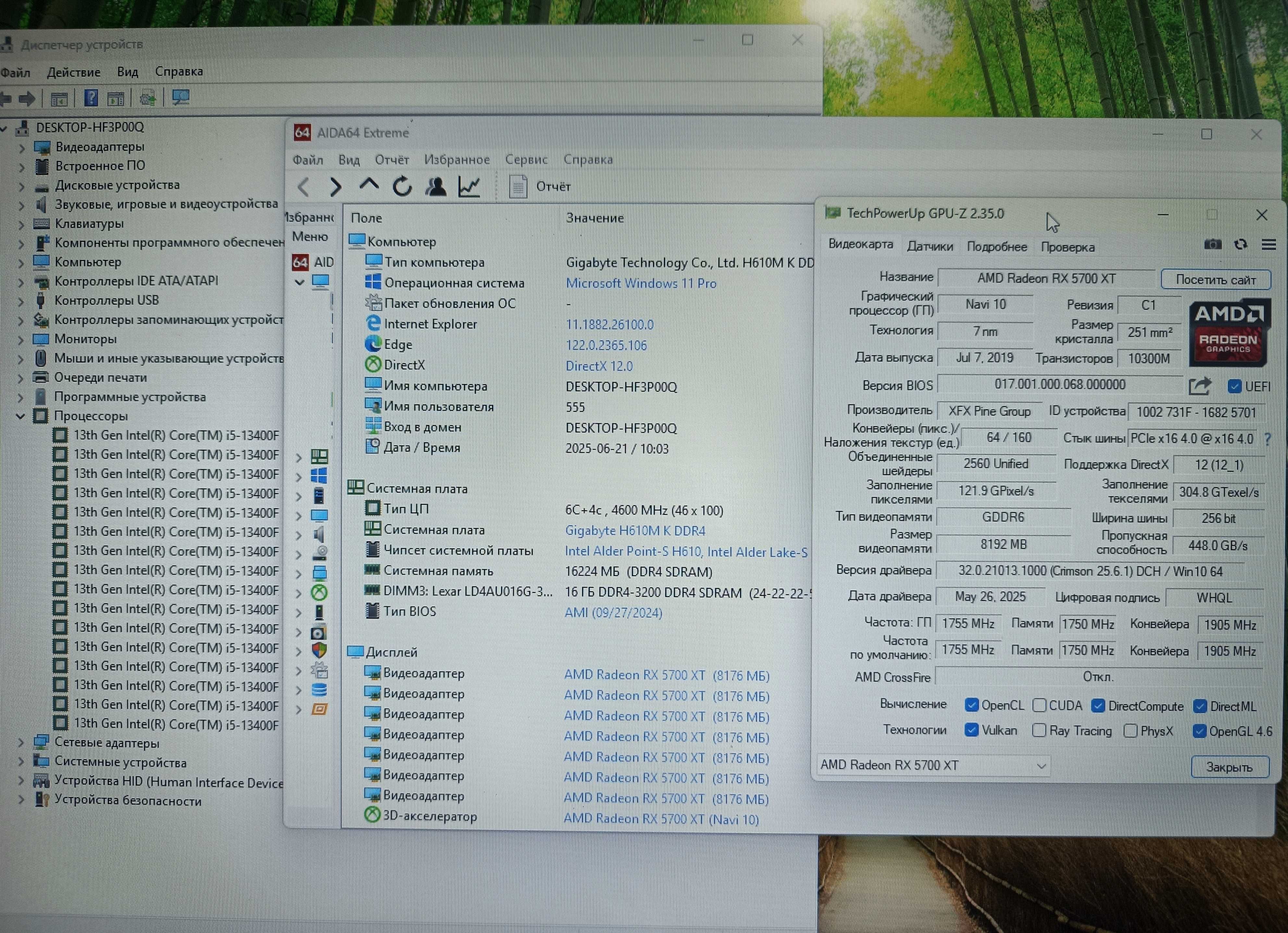Click AIDA64 sidebar DirectX Xbox icon

[x=319, y=593]
